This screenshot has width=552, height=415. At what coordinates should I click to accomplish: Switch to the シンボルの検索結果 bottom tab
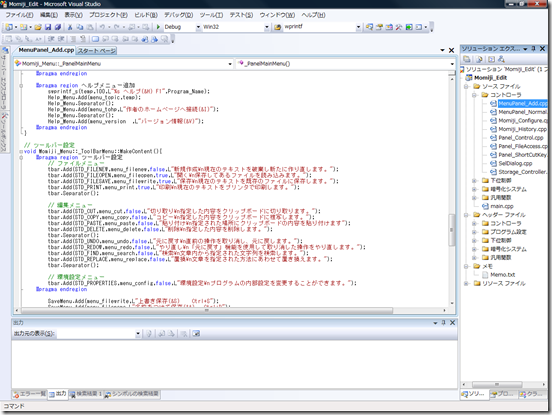[x=132, y=394]
